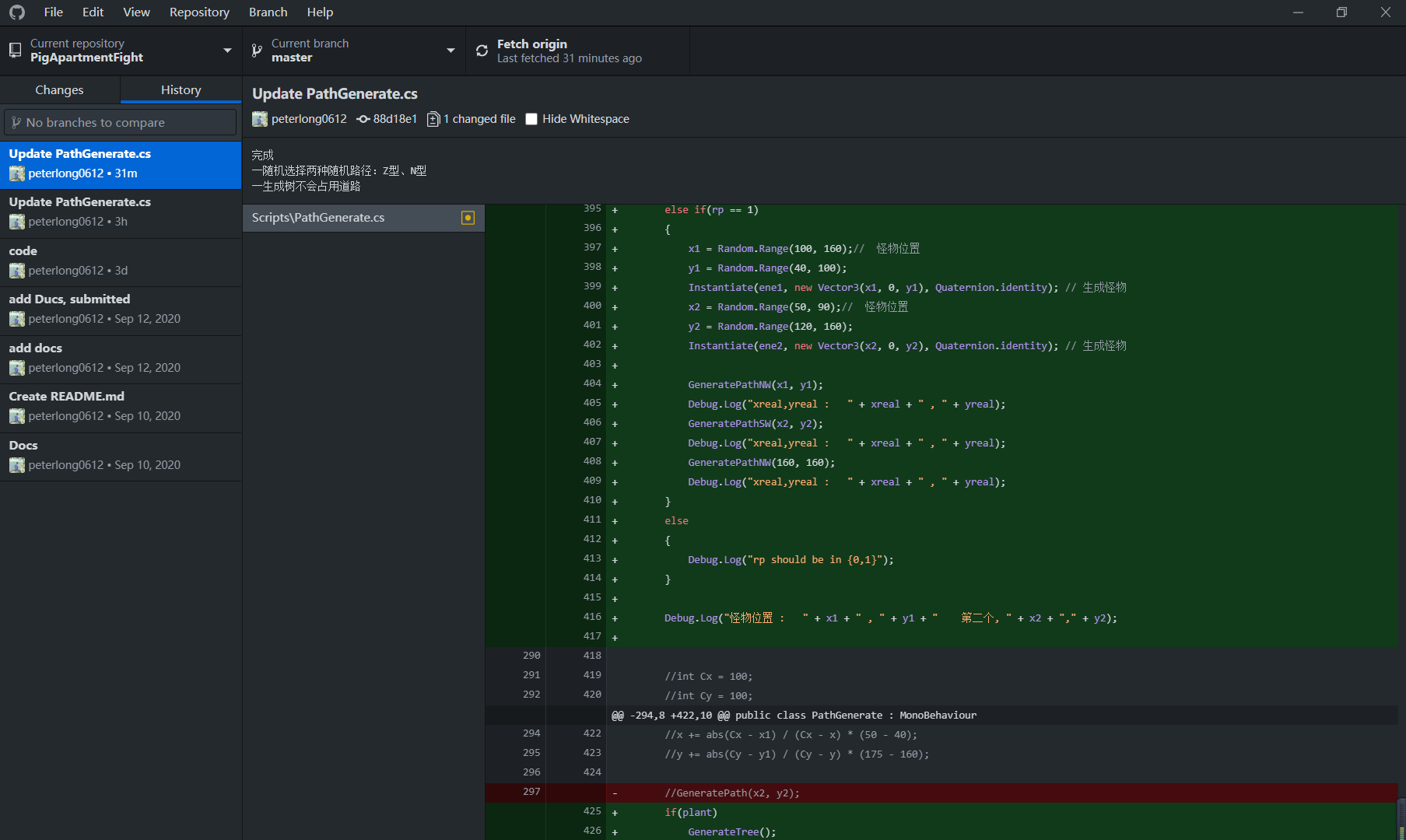
Task: Switch to the Changes tab
Action: pos(59,90)
